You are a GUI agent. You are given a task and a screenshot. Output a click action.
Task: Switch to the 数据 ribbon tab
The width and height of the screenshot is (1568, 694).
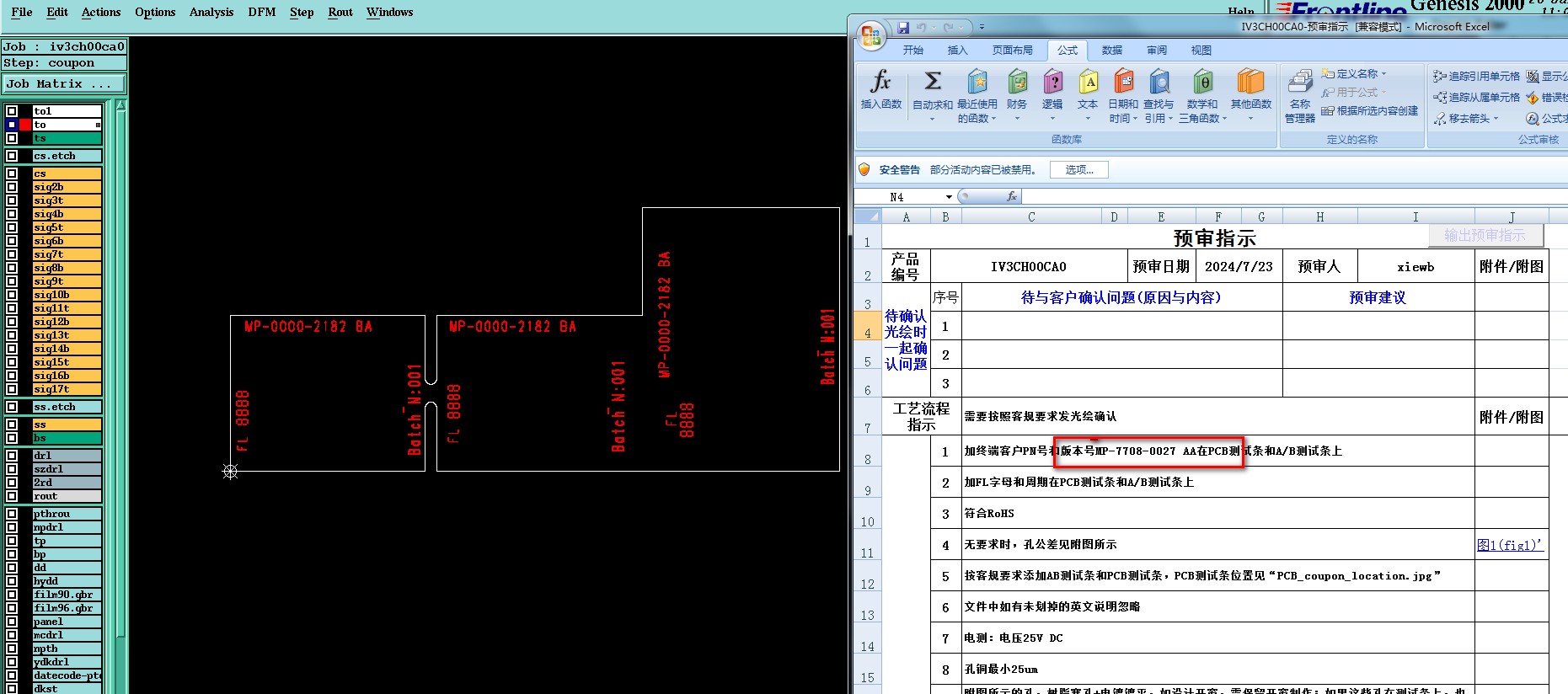coord(1112,51)
